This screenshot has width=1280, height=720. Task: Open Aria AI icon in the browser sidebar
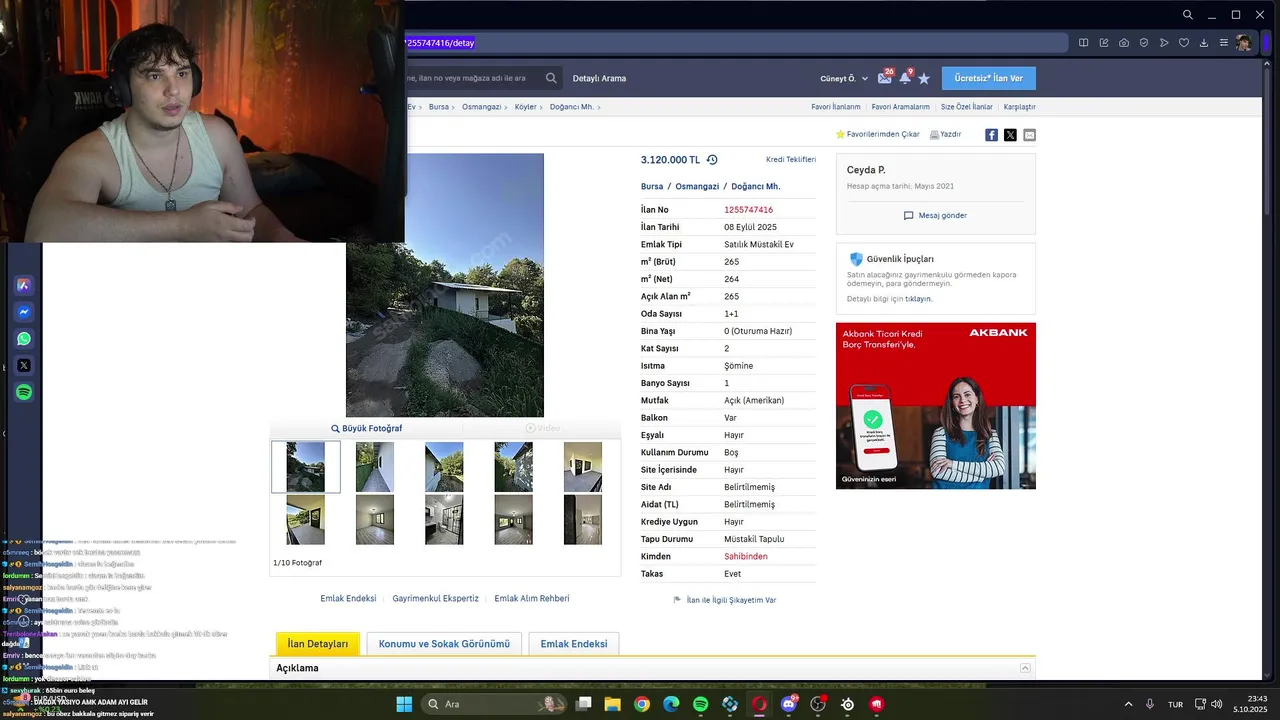[x=24, y=285]
